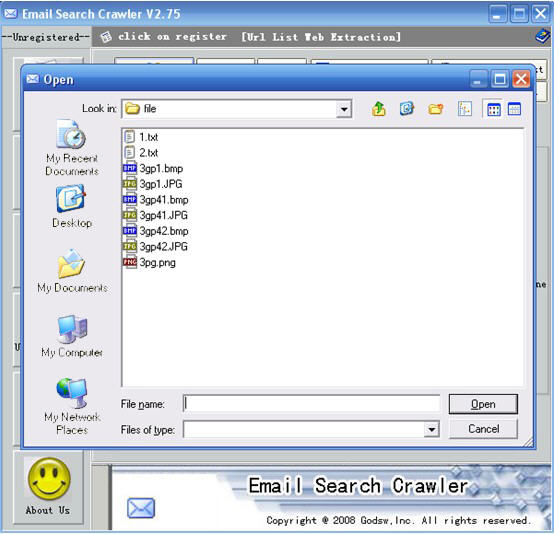Click the smiley About Us button

[49, 487]
